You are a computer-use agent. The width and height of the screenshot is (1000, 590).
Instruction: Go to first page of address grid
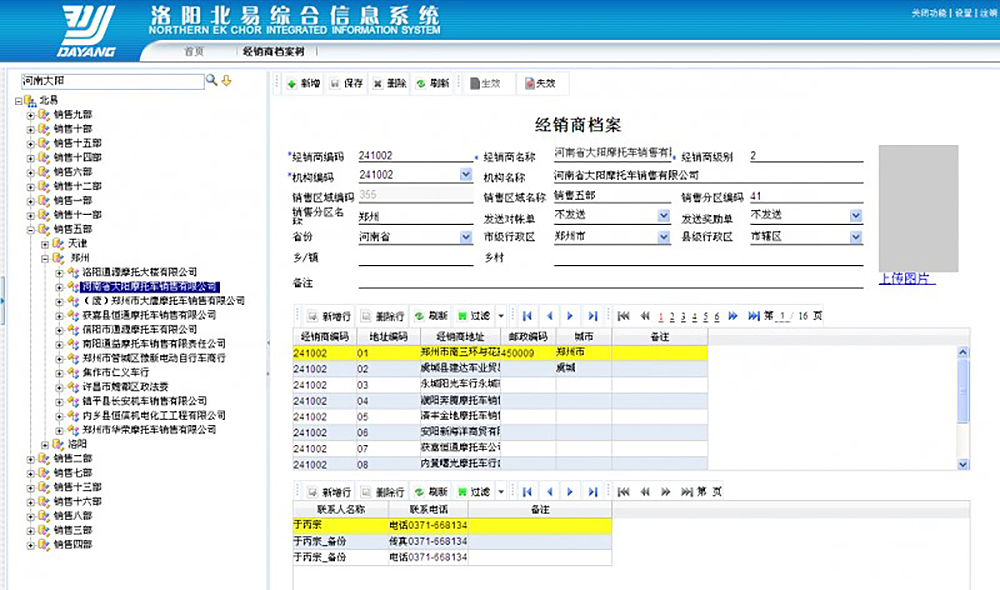(x=624, y=316)
